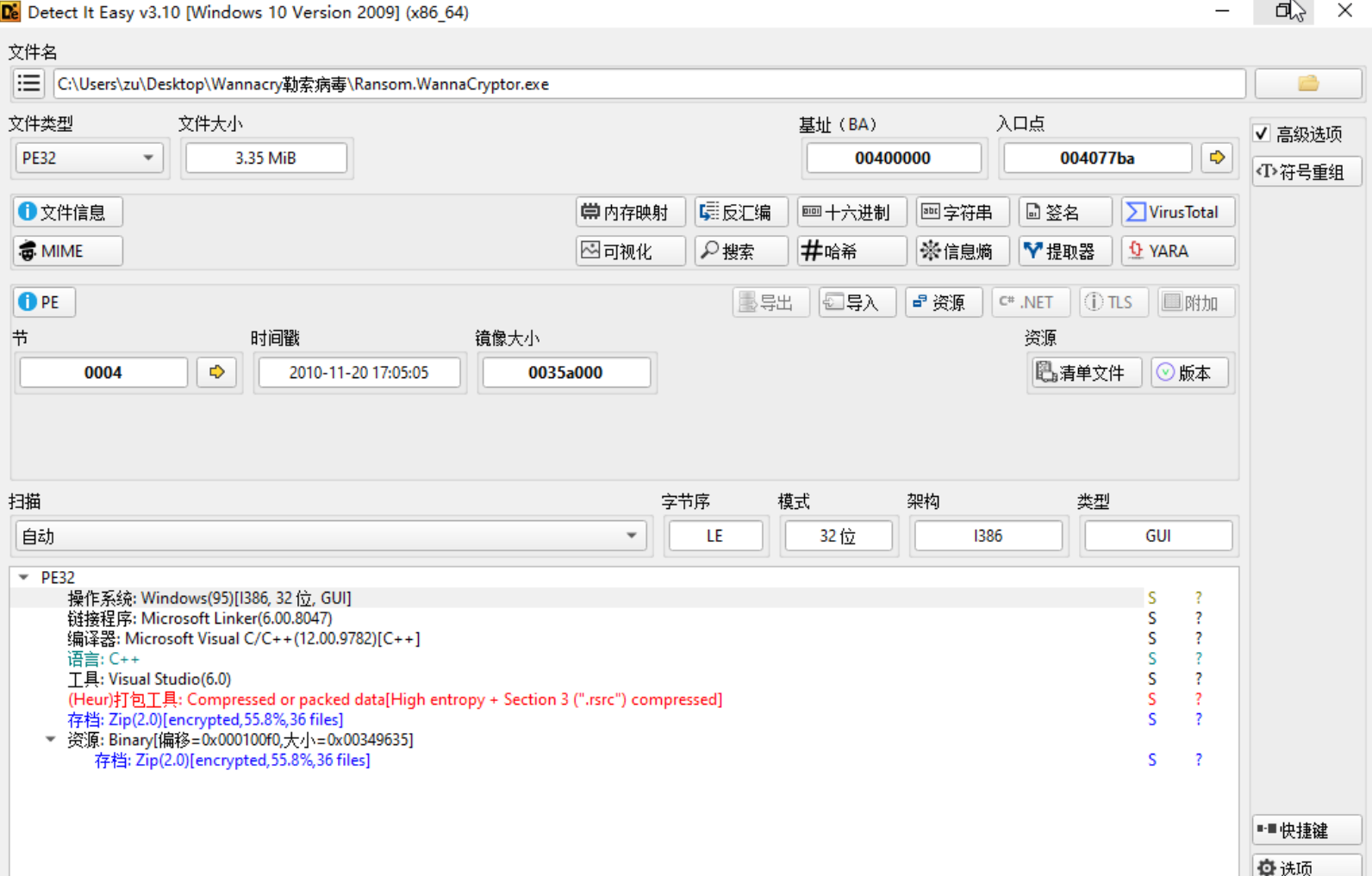Image resolution: width=1372 pixels, height=876 pixels.
Task: Click the file path input field
Action: coord(649,84)
